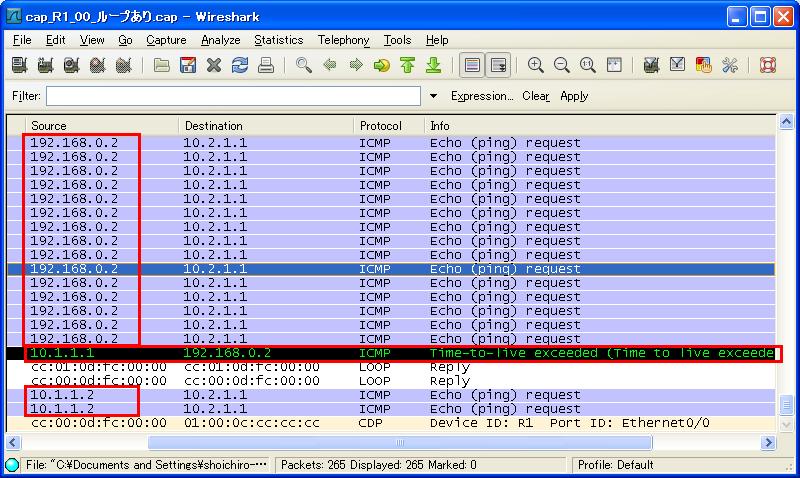This screenshot has height=478, width=800.
Task: Click source cell 10.1.1.1
Action: [x=62, y=353]
